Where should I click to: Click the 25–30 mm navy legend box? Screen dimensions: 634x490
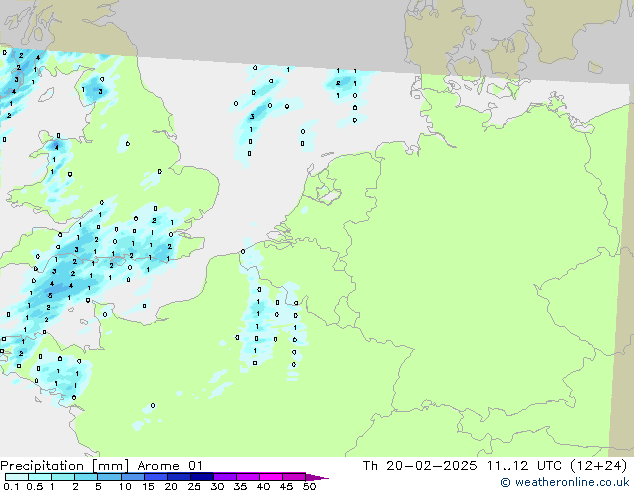click(x=201, y=477)
